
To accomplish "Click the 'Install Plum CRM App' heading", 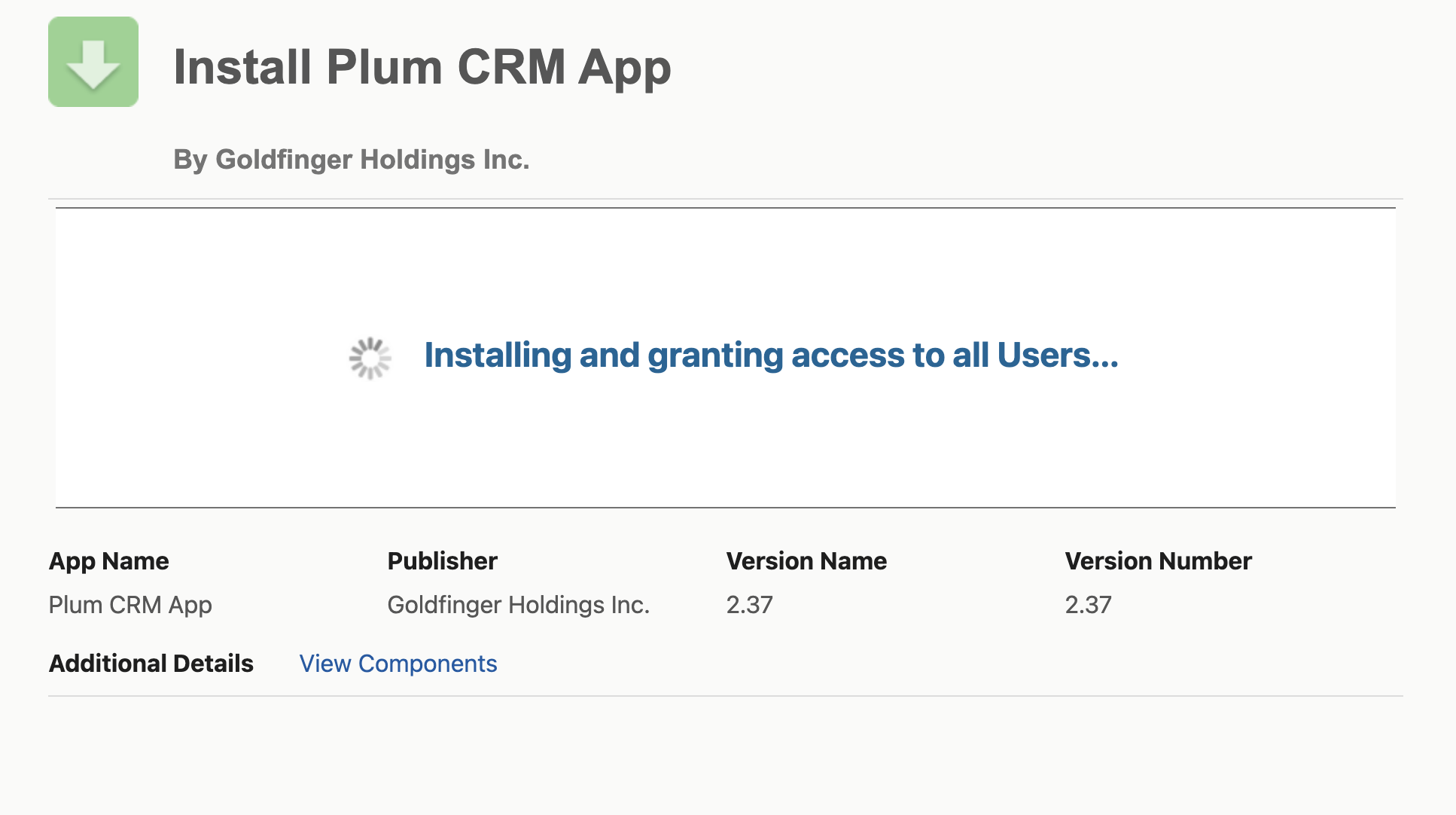I will [x=422, y=67].
